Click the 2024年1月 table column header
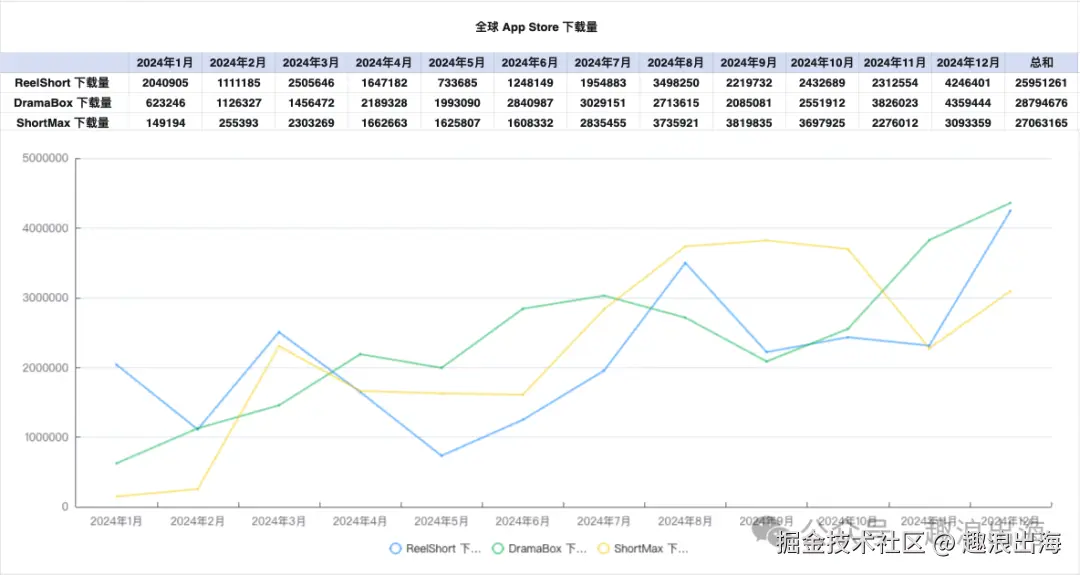 point(165,63)
